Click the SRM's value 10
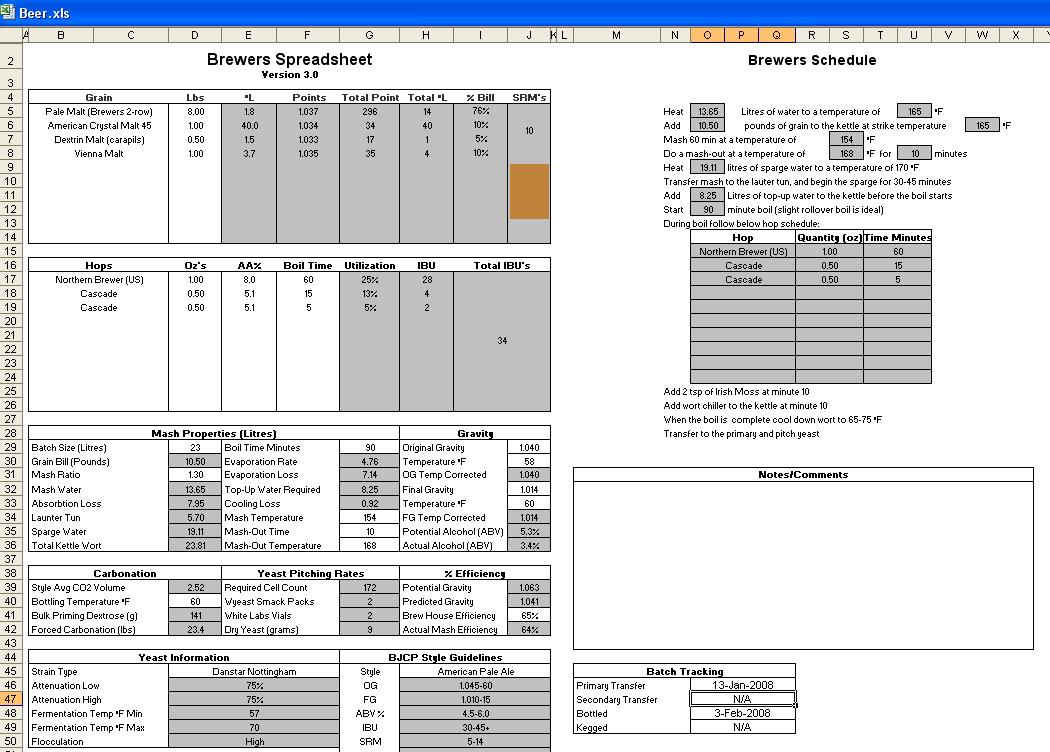 tap(529, 131)
